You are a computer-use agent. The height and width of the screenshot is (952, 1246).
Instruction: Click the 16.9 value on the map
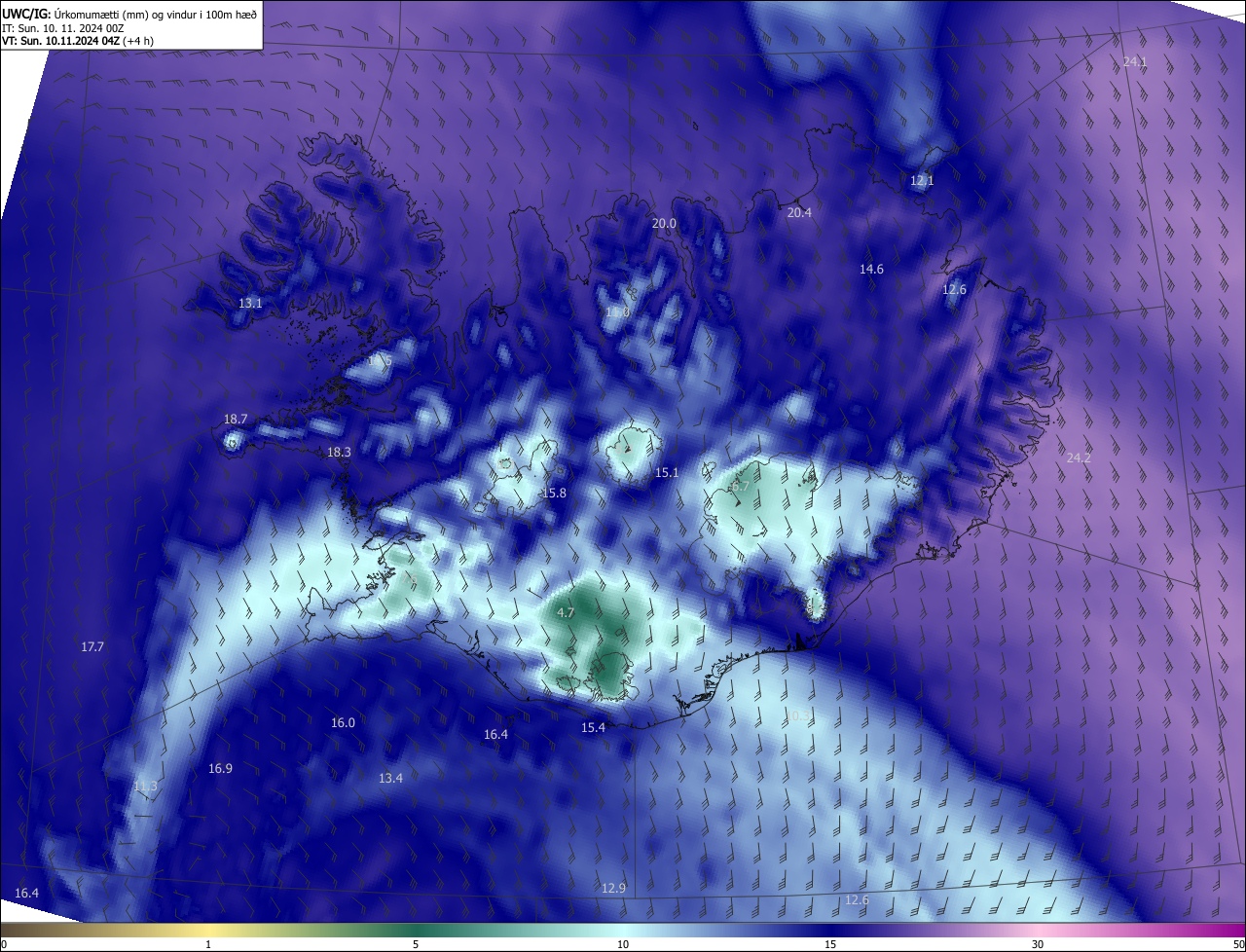[220, 768]
